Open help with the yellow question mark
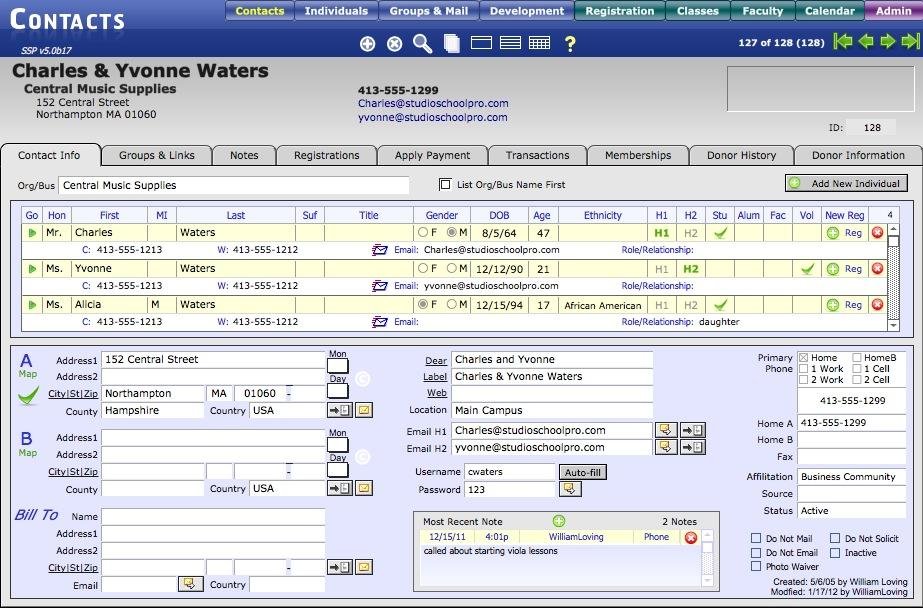Screen dimensions: 923x608 (570, 44)
